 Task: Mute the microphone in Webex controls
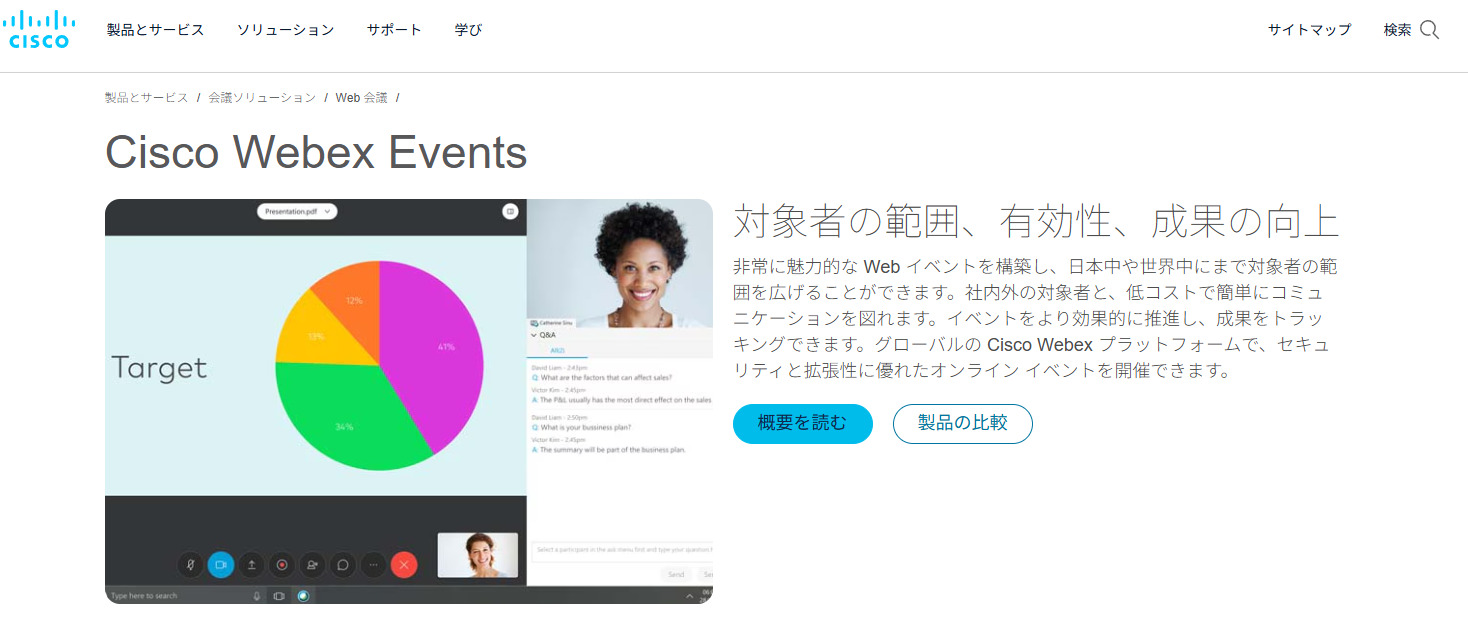[190, 564]
